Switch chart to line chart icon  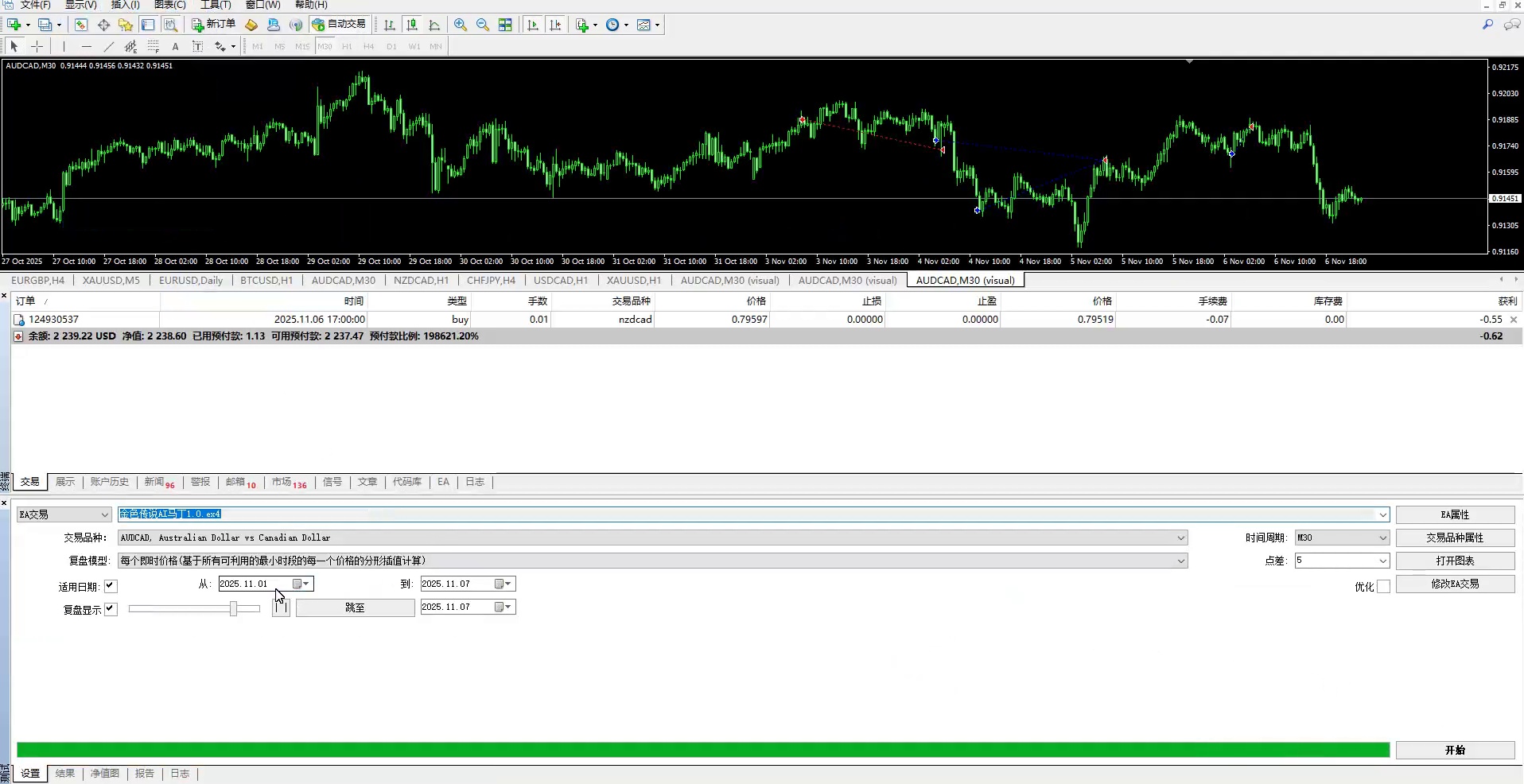[x=434, y=25]
